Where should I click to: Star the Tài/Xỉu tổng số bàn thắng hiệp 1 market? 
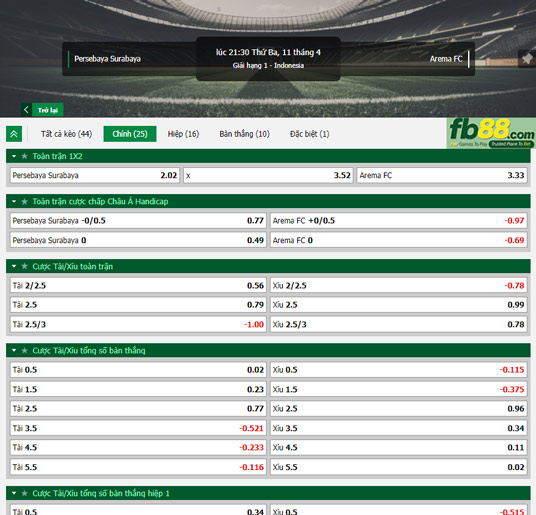point(25,493)
